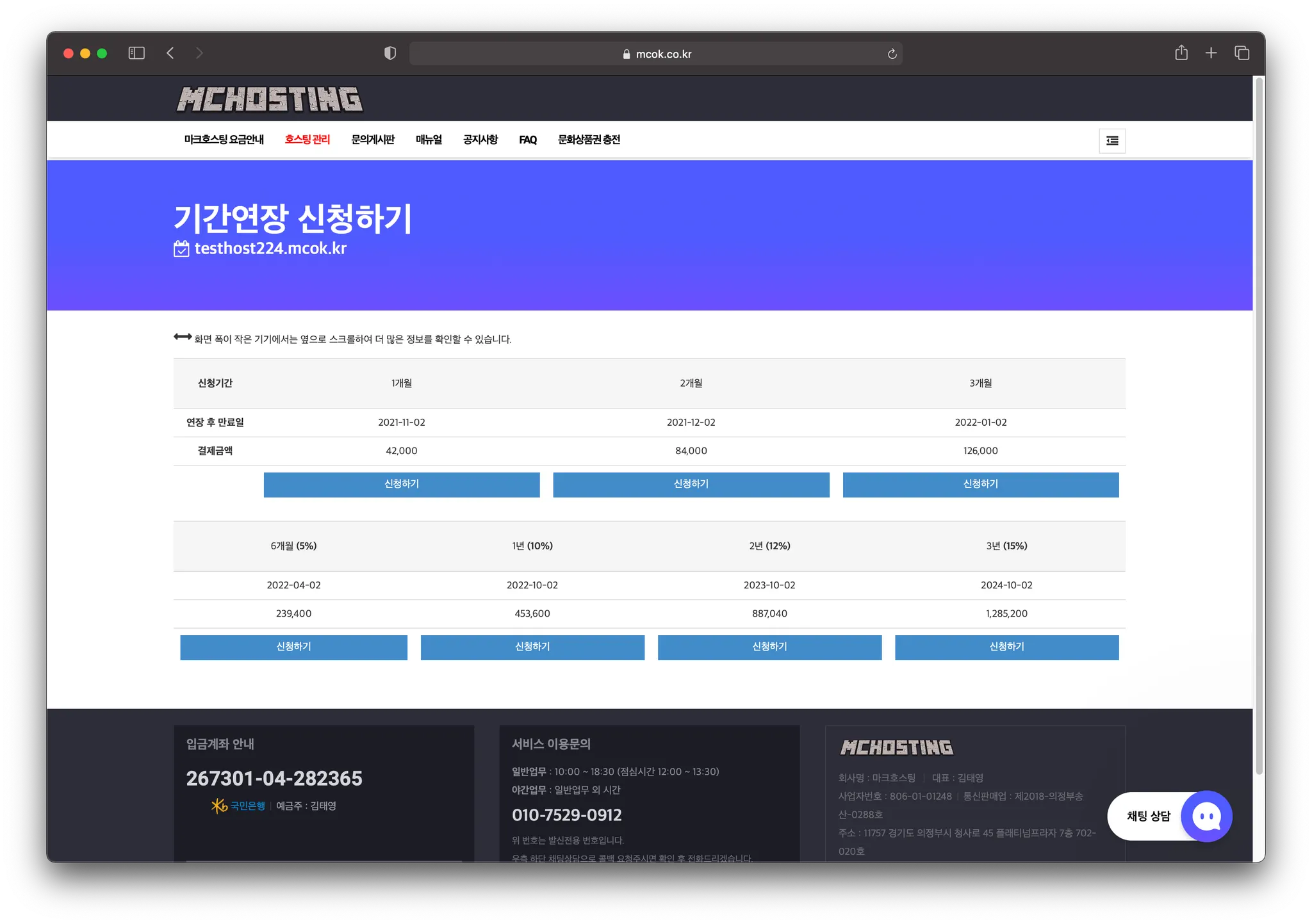This screenshot has width=1312, height=924.
Task: Click the MCHOSTING header logo
Action: pyautogui.click(x=270, y=99)
